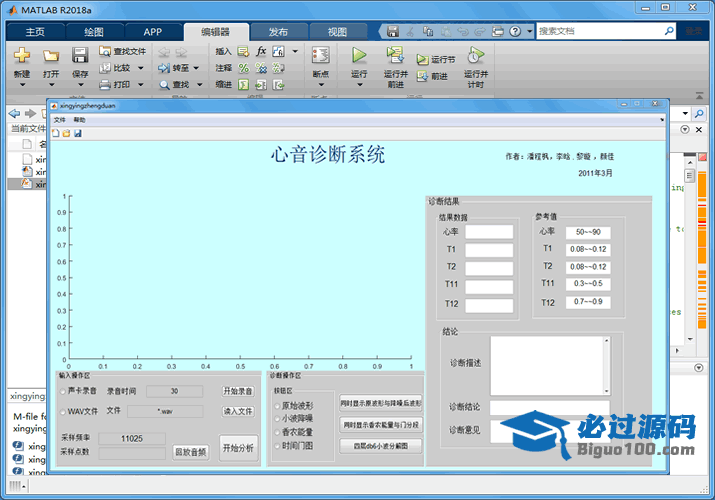Open the 文件 menu in the figure window
Viewport: 715px width, 500px height.
59,119
